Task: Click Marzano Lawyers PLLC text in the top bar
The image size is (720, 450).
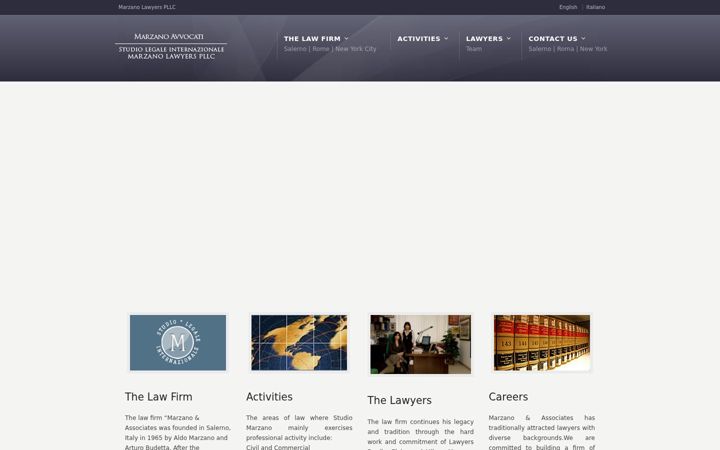Action: [147, 7]
